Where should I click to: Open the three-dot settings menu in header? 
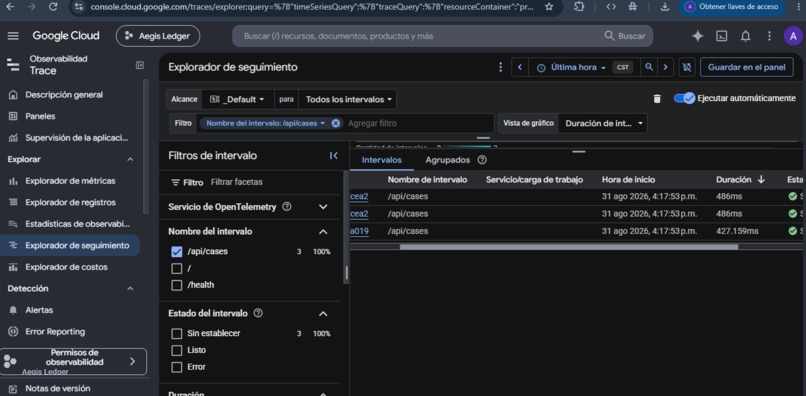click(769, 36)
